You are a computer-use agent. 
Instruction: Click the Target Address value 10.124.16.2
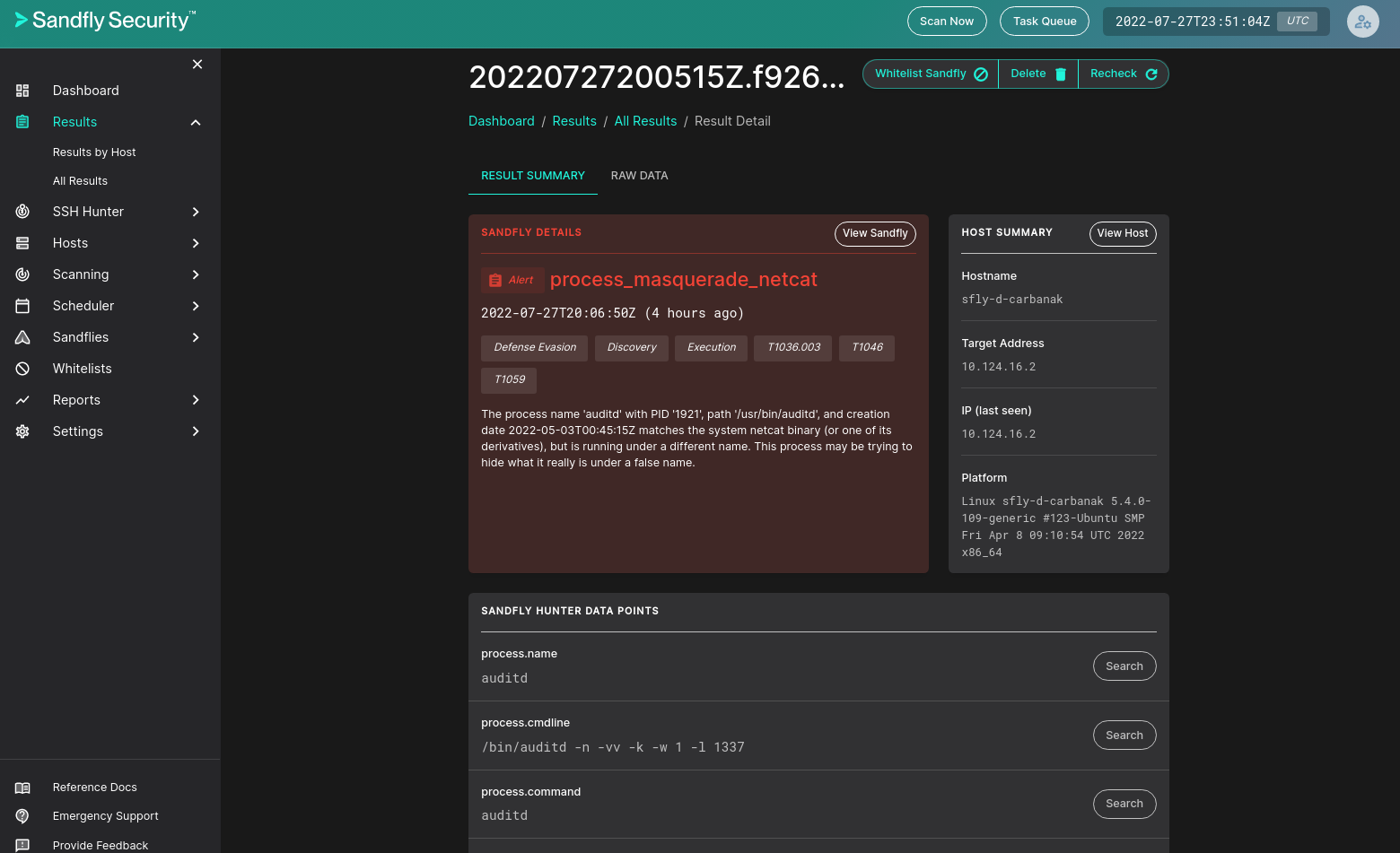click(999, 367)
